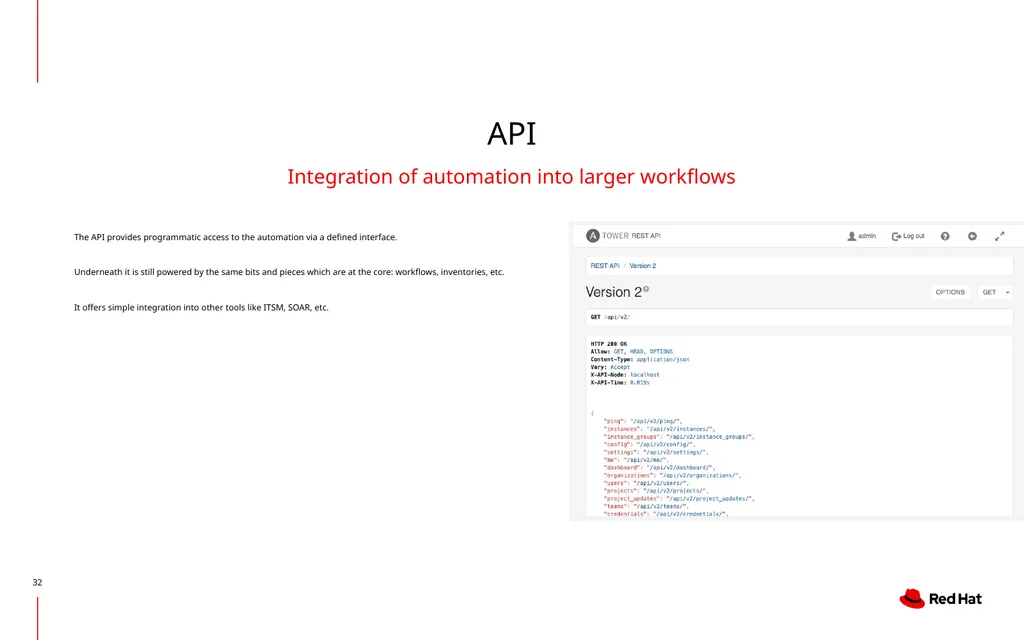1024x640 pixels.
Task: Toggle the expand fullscreen arrows icon
Action: pyautogui.click(x=999, y=236)
